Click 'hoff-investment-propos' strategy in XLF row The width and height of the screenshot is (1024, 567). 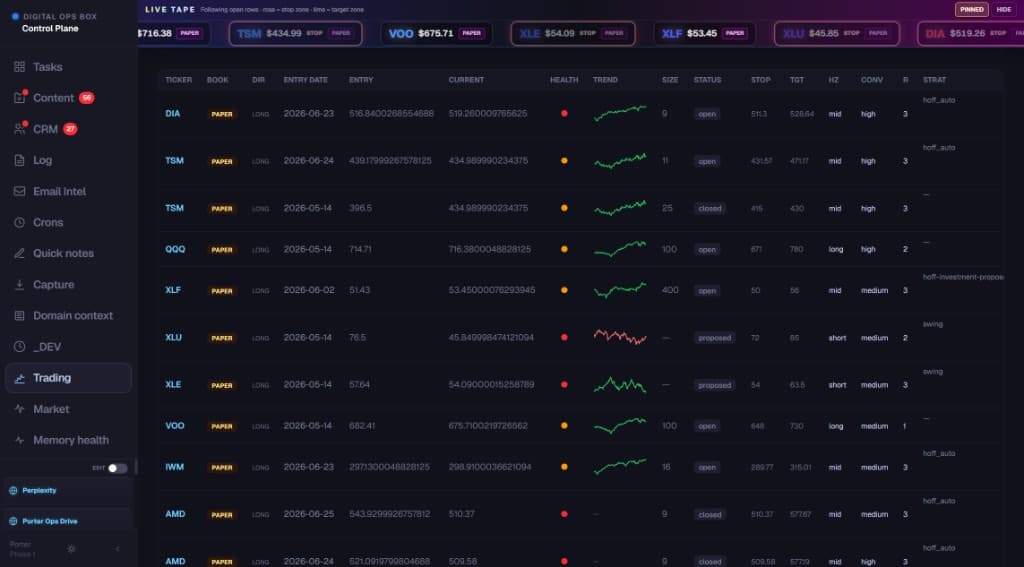pyautogui.click(x=963, y=277)
